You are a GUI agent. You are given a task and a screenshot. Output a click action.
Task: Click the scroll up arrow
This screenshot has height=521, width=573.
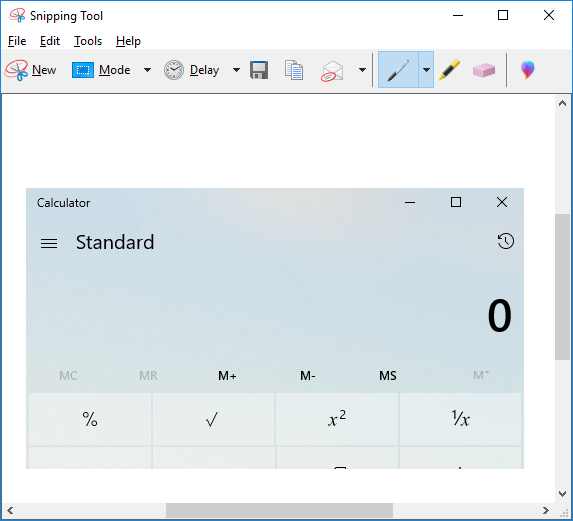click(x=562, y=103)
